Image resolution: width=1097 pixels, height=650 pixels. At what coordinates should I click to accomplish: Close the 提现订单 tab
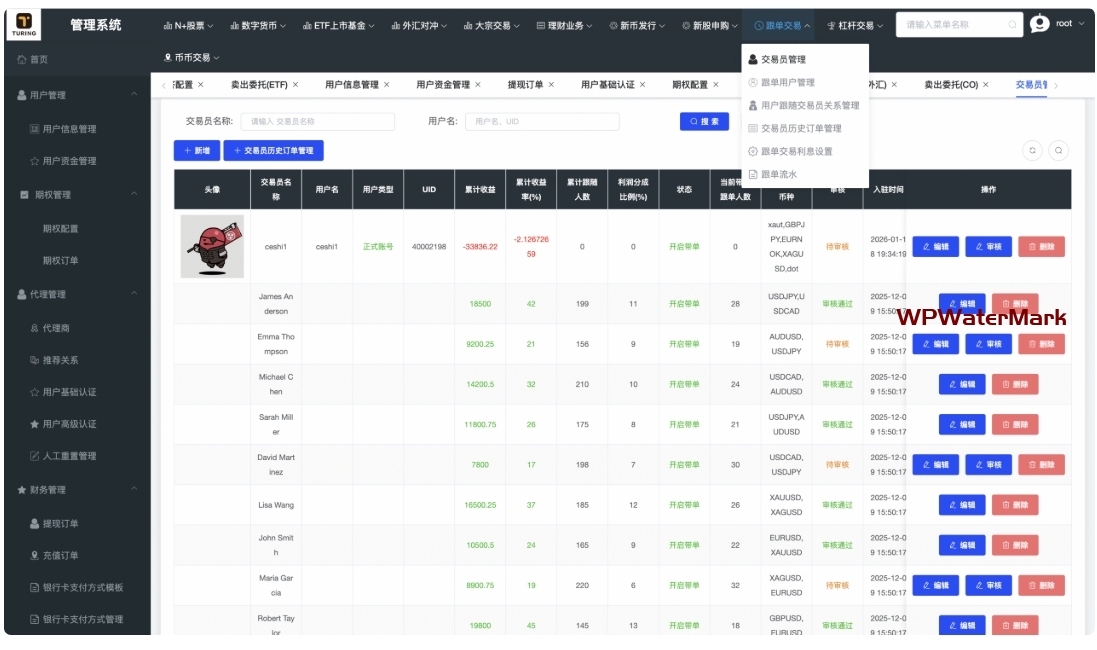click(x=551, y=85)
